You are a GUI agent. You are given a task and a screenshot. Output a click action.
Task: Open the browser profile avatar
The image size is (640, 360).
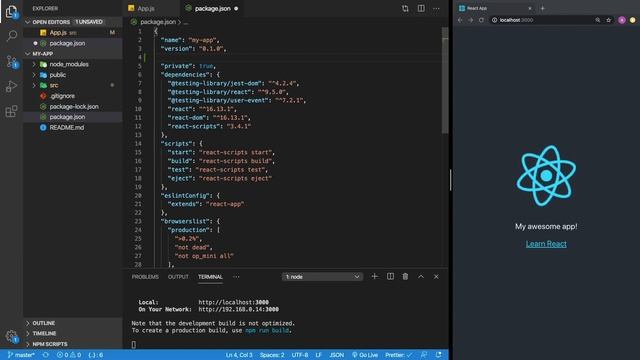[x=622, y=20]
